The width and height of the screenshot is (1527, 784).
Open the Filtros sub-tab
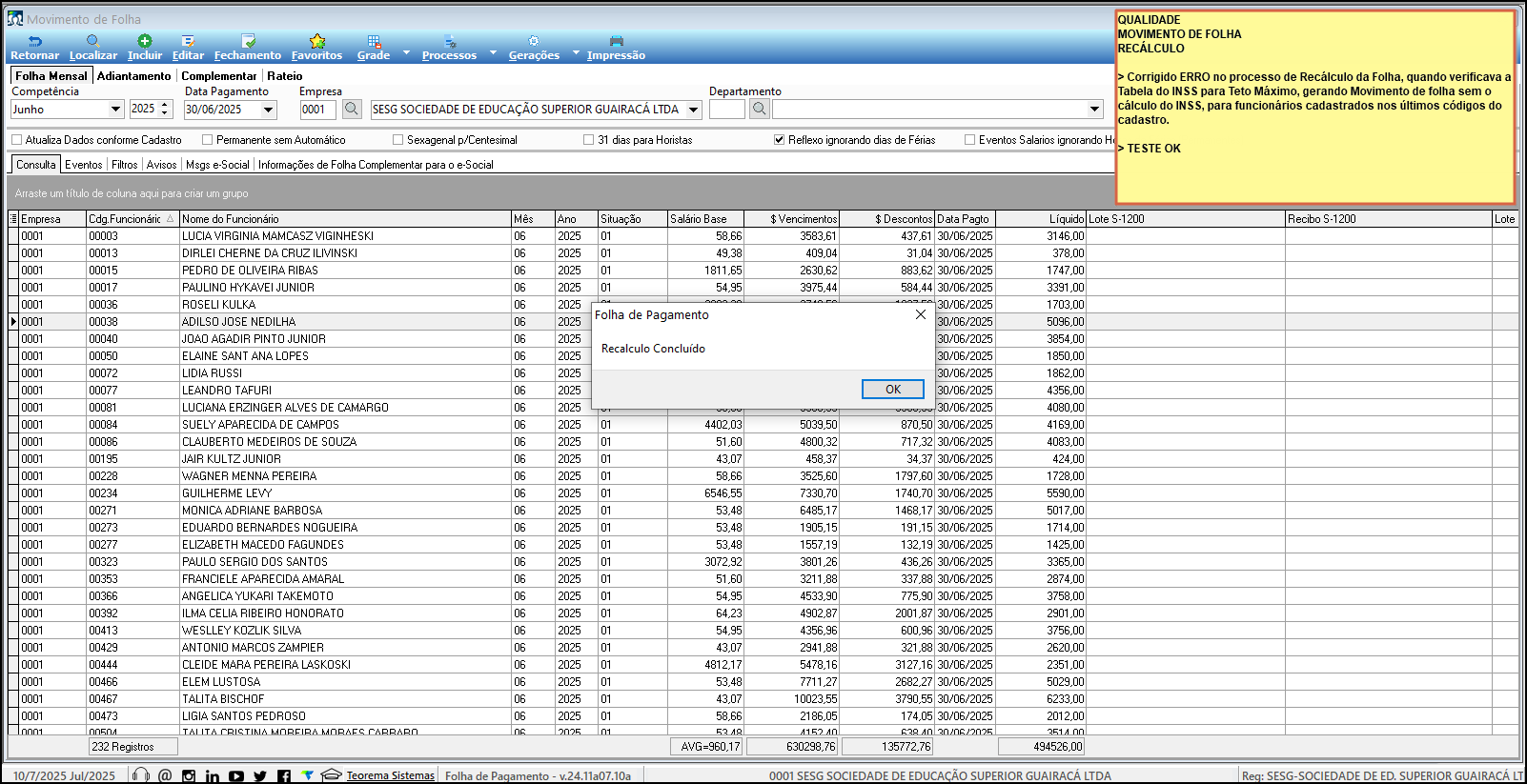pos(124,164)
